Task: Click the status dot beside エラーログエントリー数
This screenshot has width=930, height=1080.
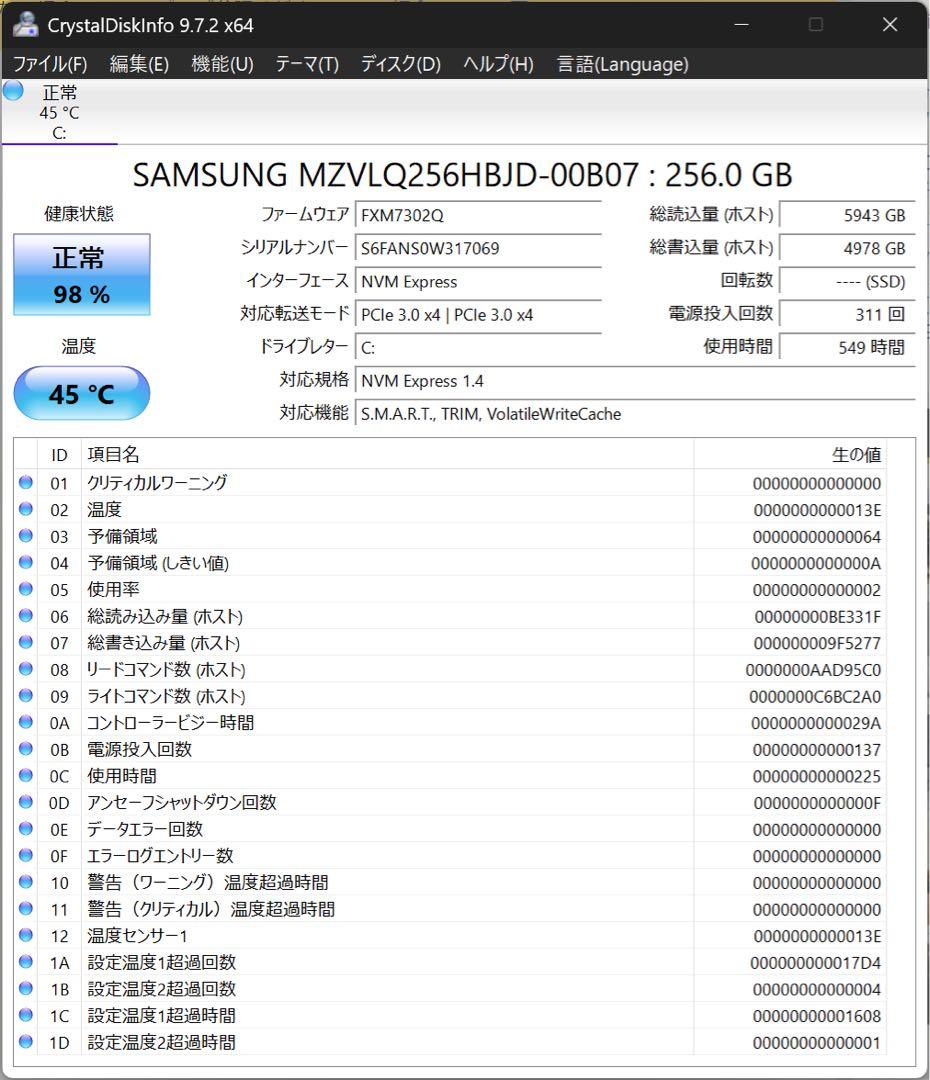Action: coord(26,855)
